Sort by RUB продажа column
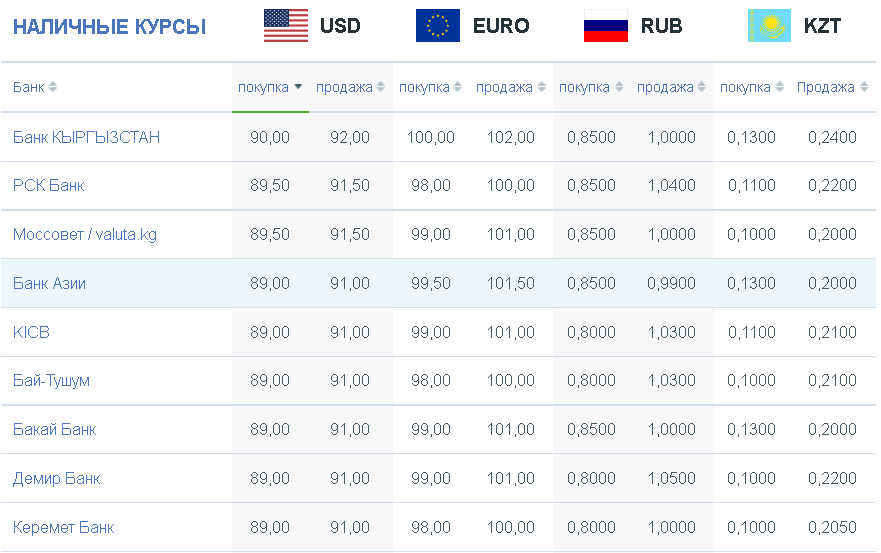Screen dimensions: 881x553 701,87
